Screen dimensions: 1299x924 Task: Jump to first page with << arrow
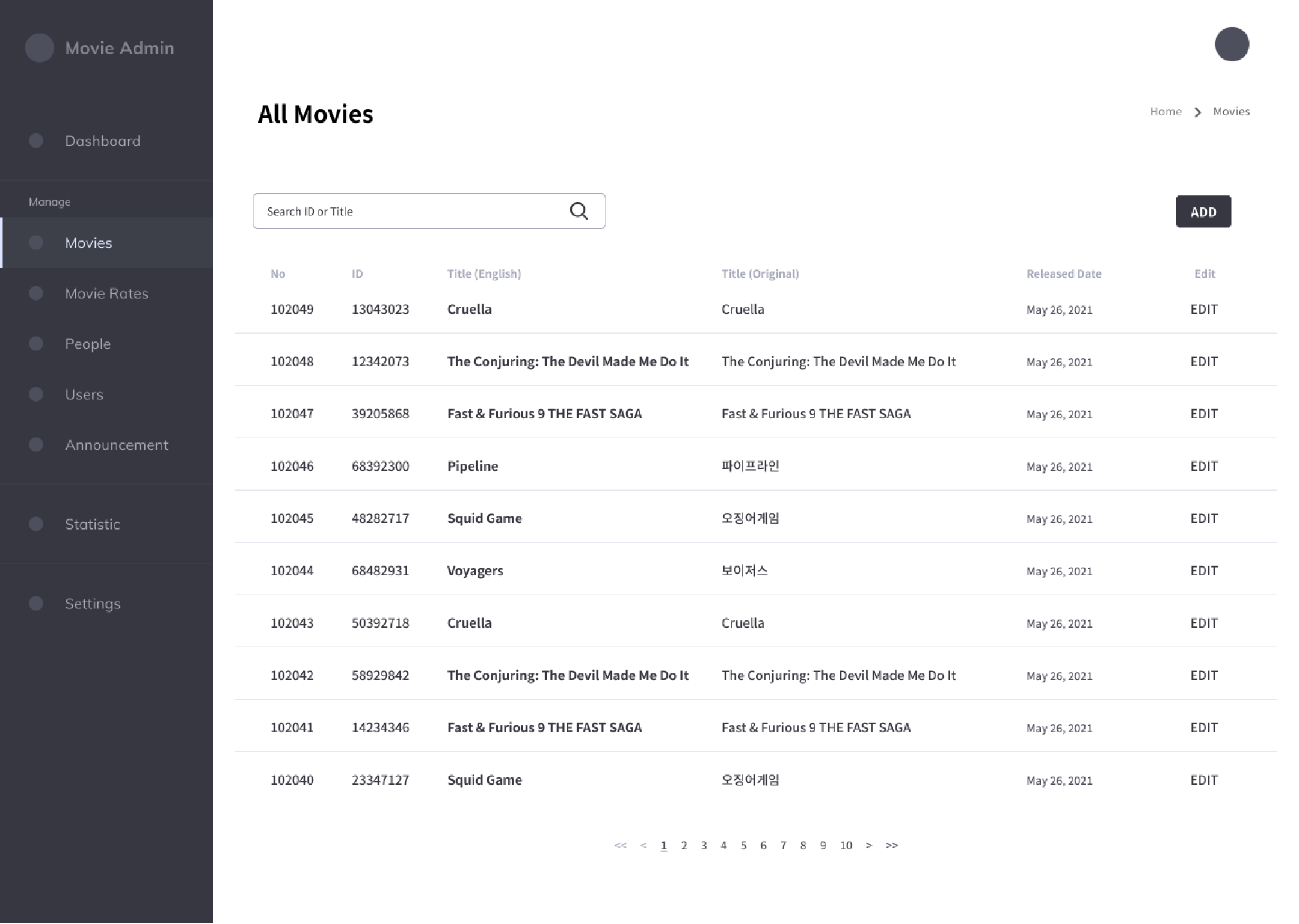pos(620,845)
